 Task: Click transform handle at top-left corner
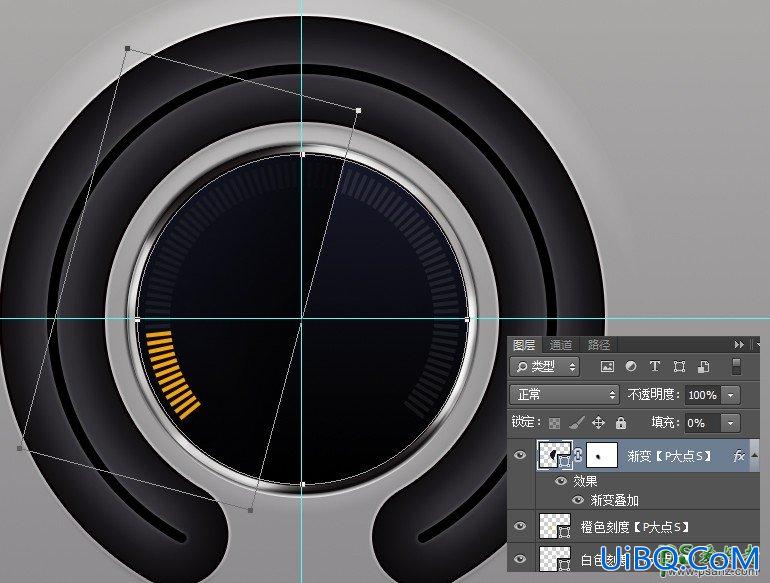[128, 48]
